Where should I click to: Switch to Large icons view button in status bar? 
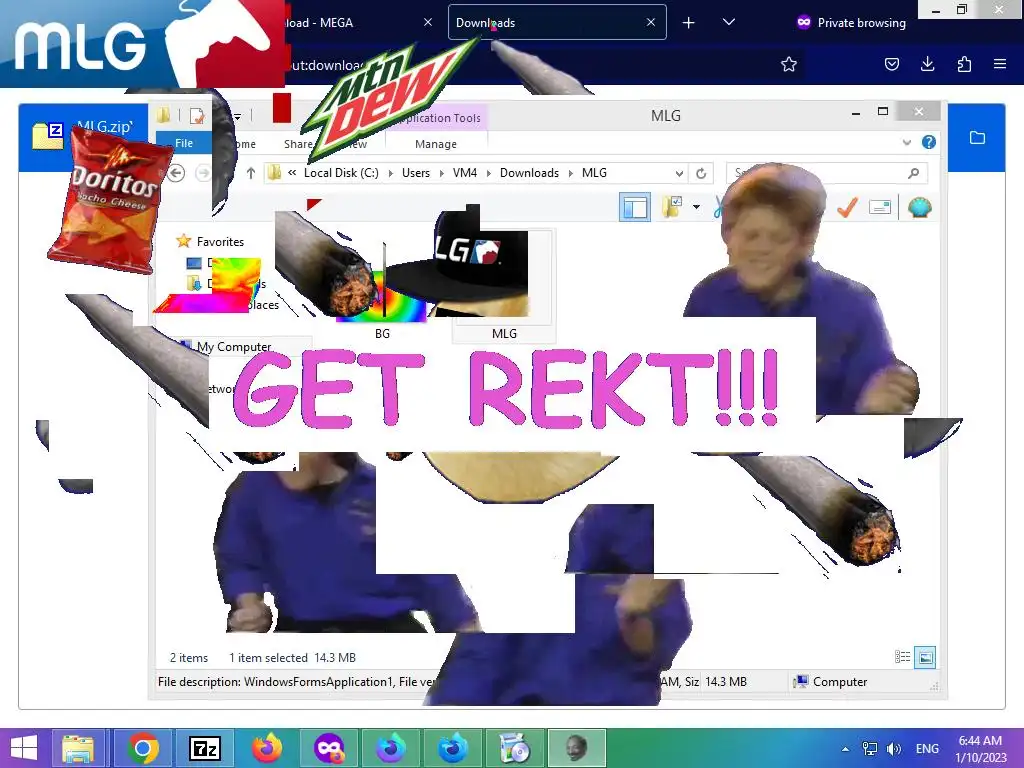pyautogui.click(x=925, y=657)
